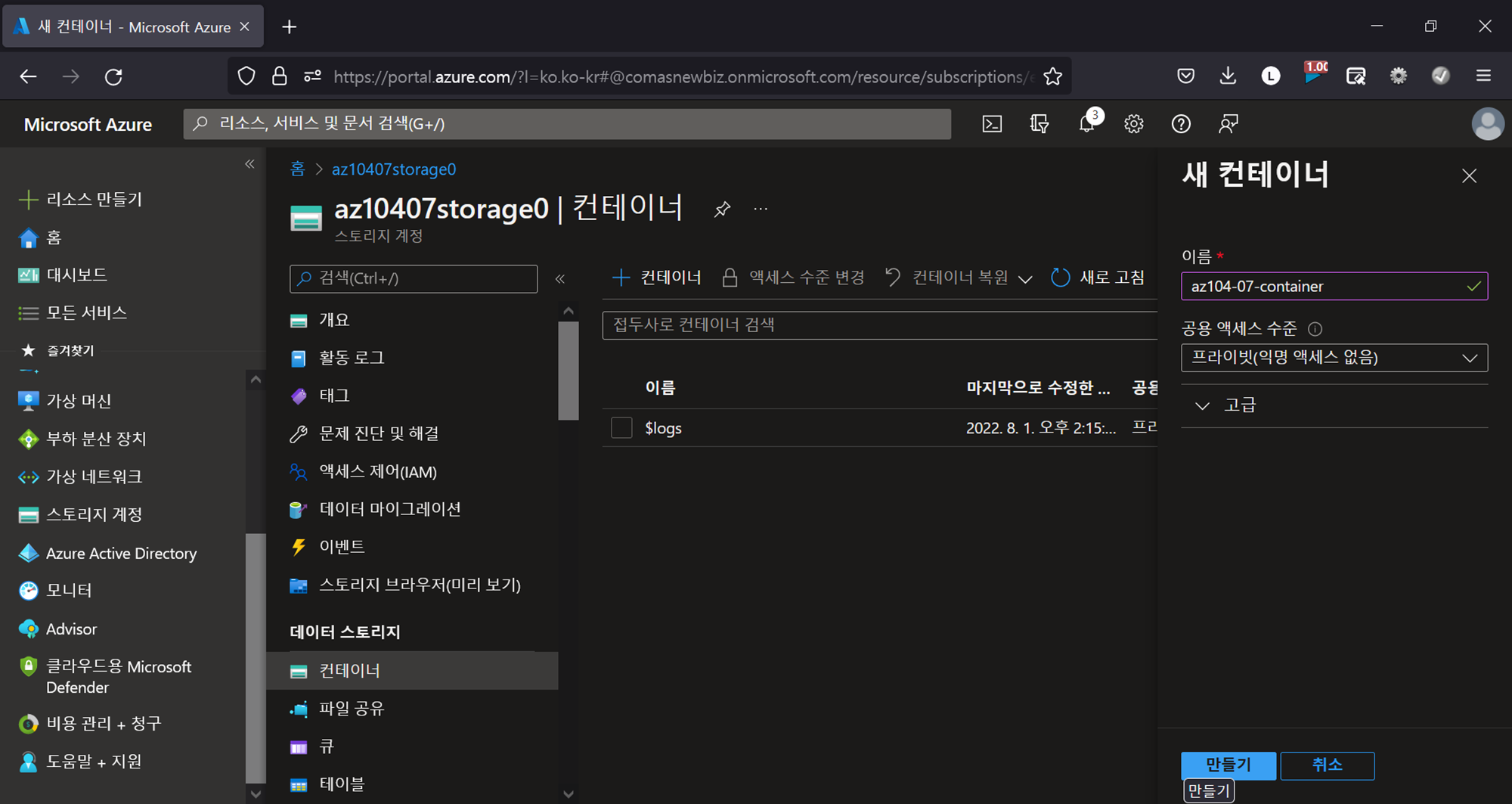This screenshot has height=804, width=1512.
Task: Open Advisor in sidebar
Action: [x=57, y=629]
